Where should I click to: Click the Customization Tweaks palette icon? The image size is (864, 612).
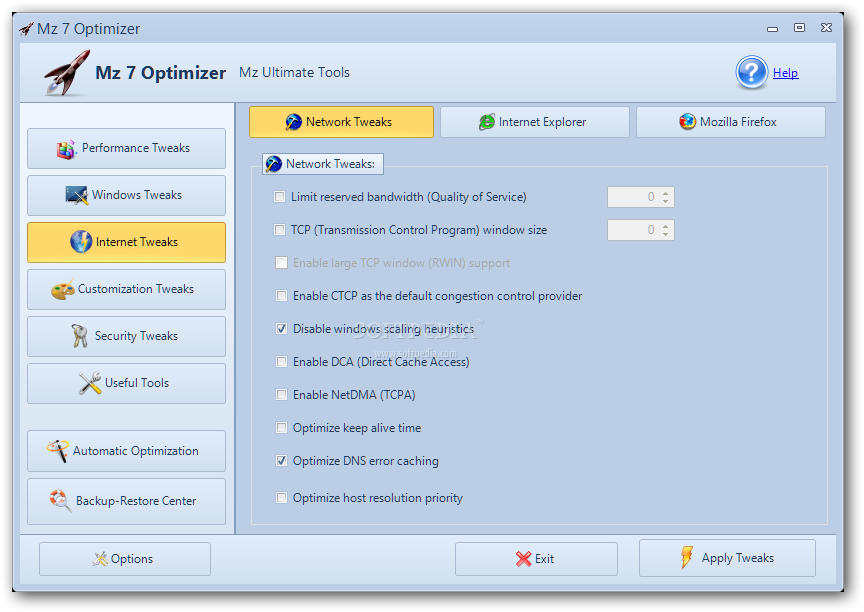62,289
